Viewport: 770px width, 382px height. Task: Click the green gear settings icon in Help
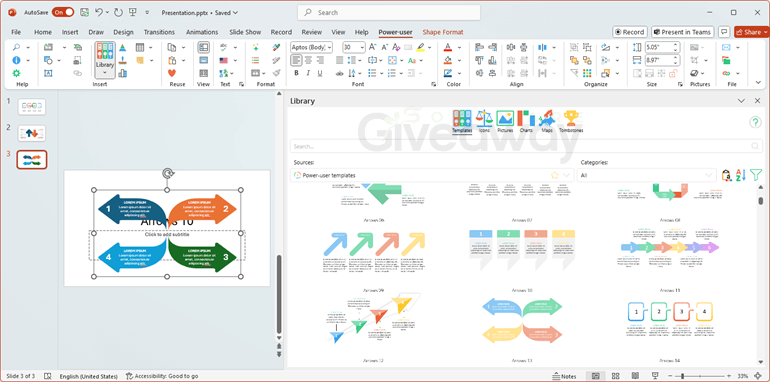(16, 73)
